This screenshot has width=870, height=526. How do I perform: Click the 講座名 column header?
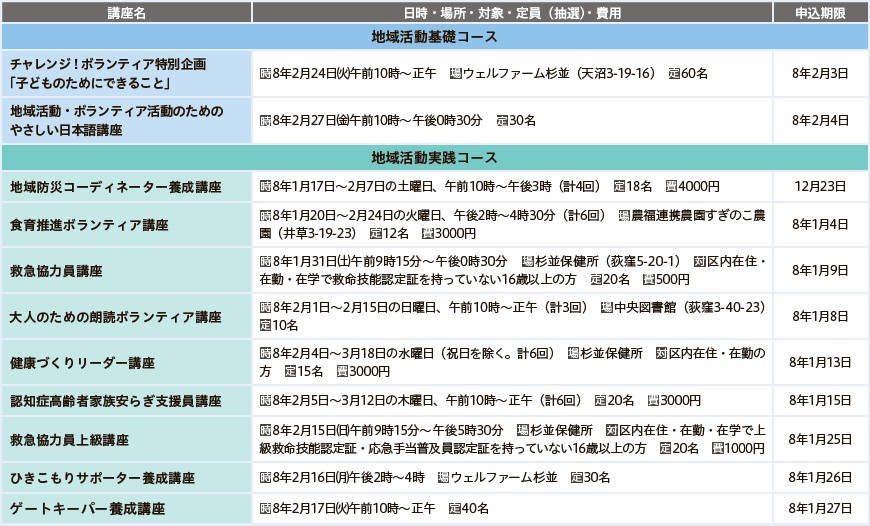126,12
